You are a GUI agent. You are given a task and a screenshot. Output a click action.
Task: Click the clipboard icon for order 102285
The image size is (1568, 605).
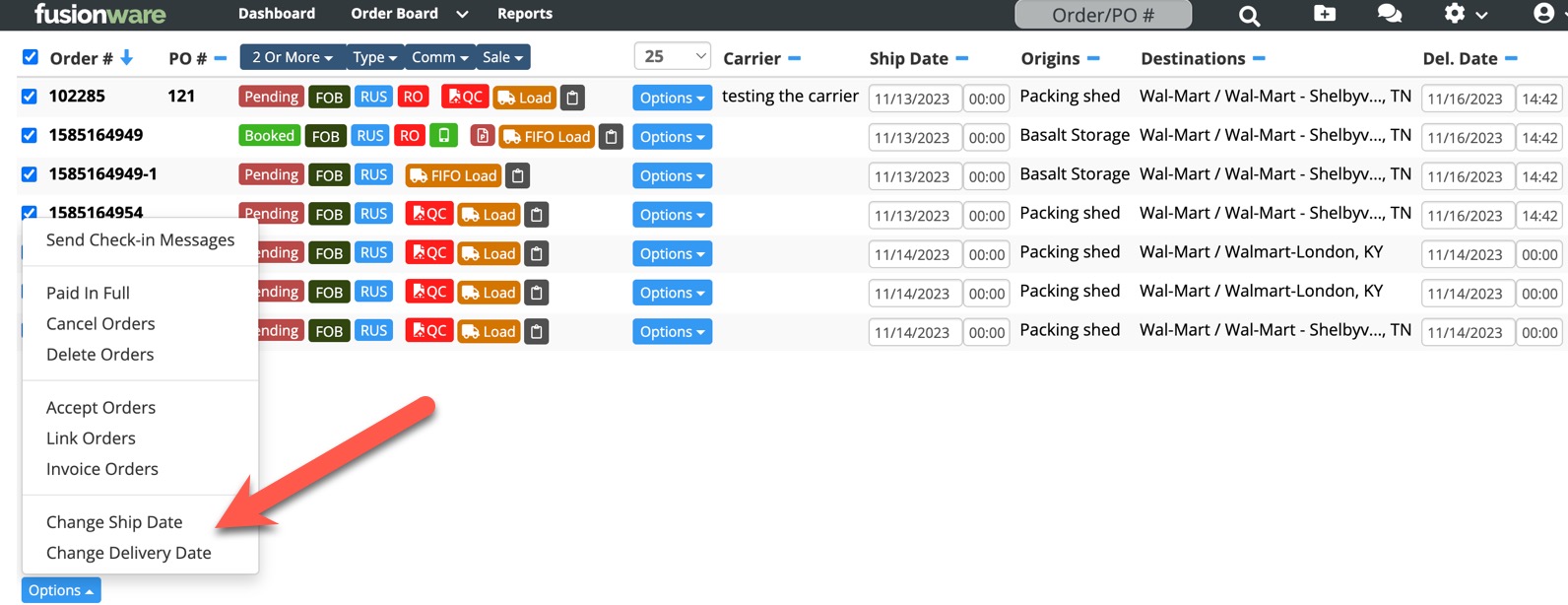tap(572, 98)
